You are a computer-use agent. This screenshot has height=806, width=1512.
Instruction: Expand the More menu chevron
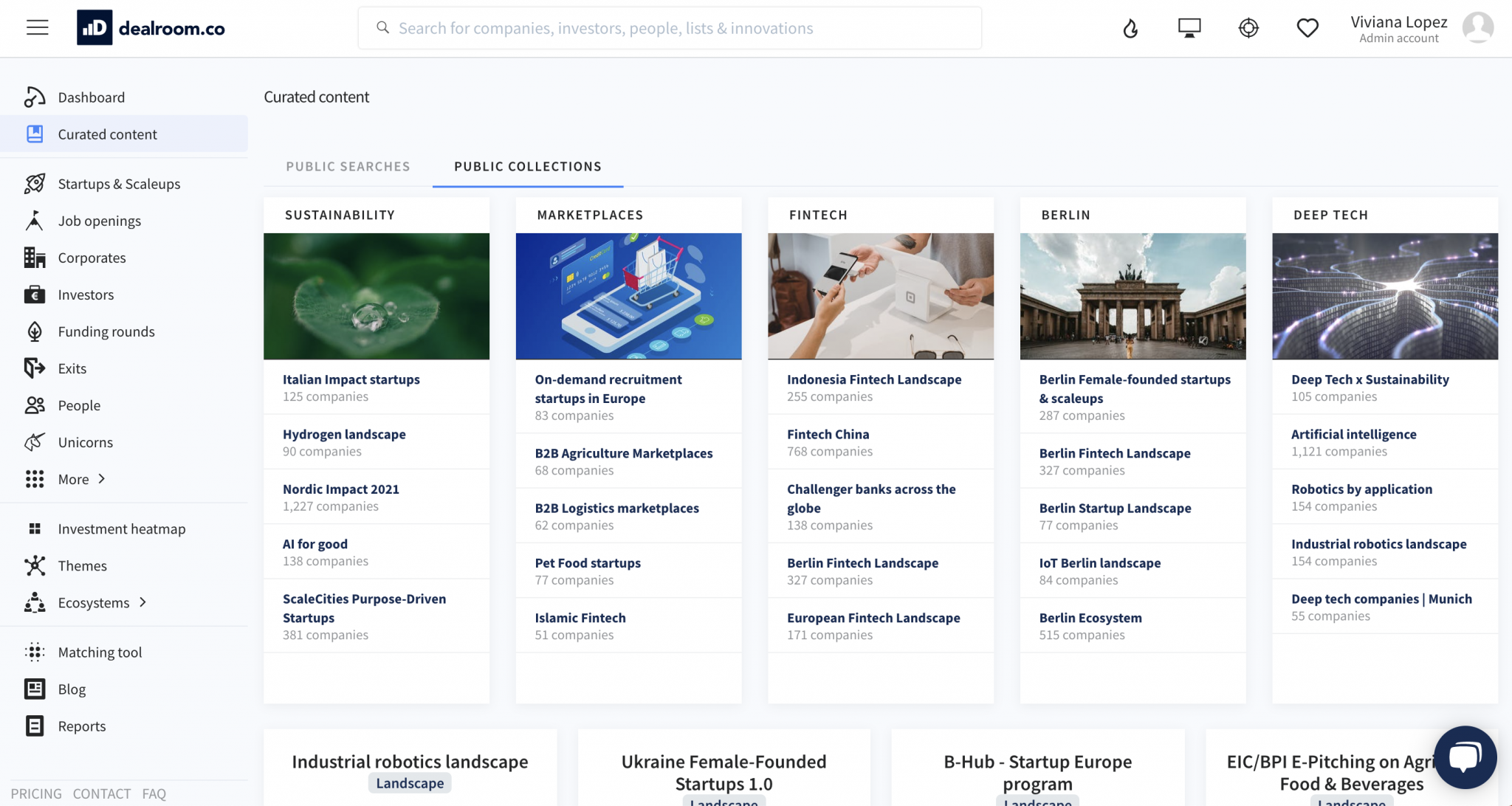[x=102, y=478]
